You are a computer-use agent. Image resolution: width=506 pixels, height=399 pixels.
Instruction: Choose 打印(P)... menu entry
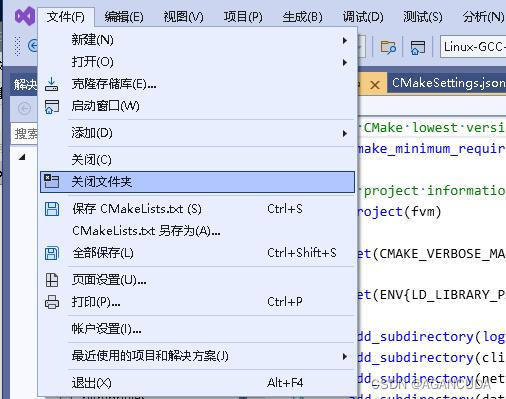pos(197,302)
